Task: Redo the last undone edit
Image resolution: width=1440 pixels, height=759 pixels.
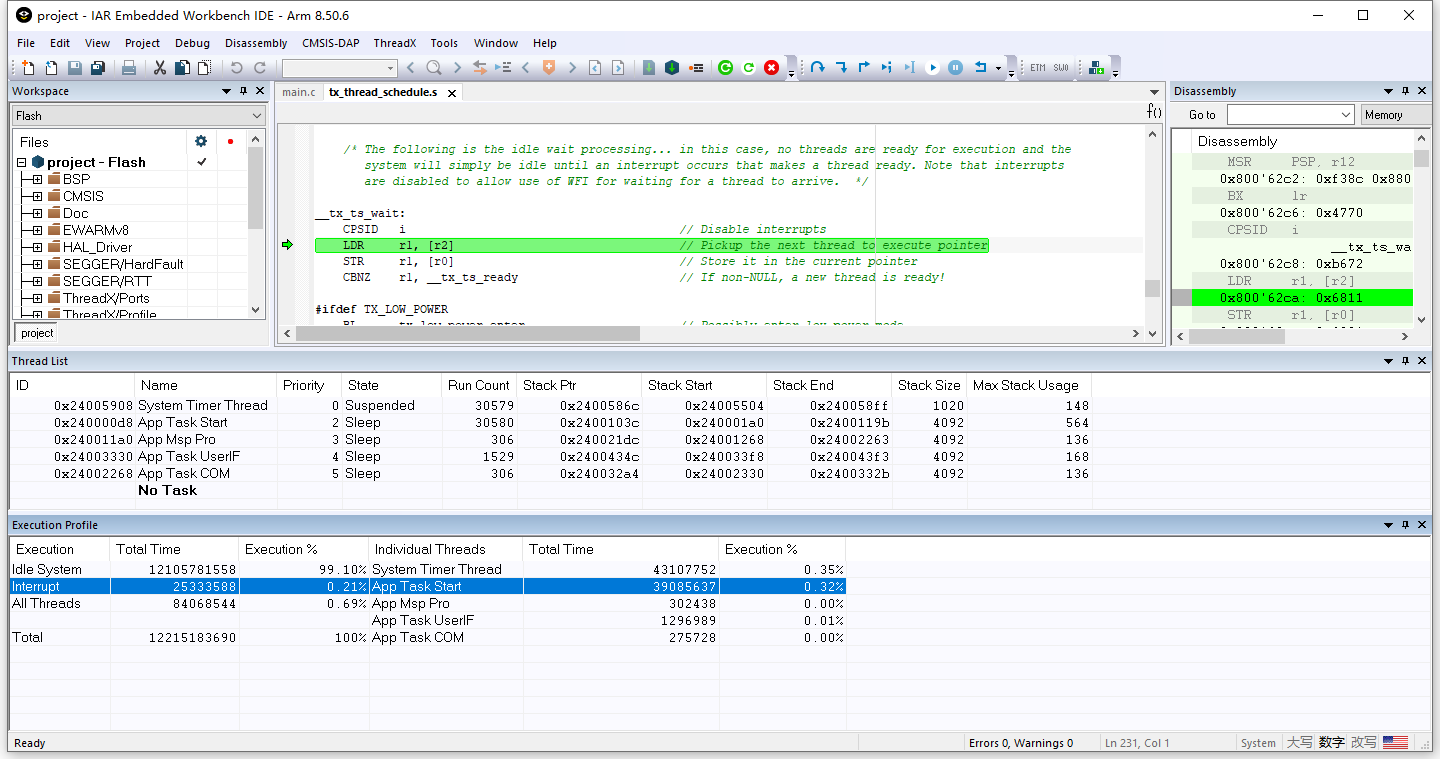Action: click(260, 68)
